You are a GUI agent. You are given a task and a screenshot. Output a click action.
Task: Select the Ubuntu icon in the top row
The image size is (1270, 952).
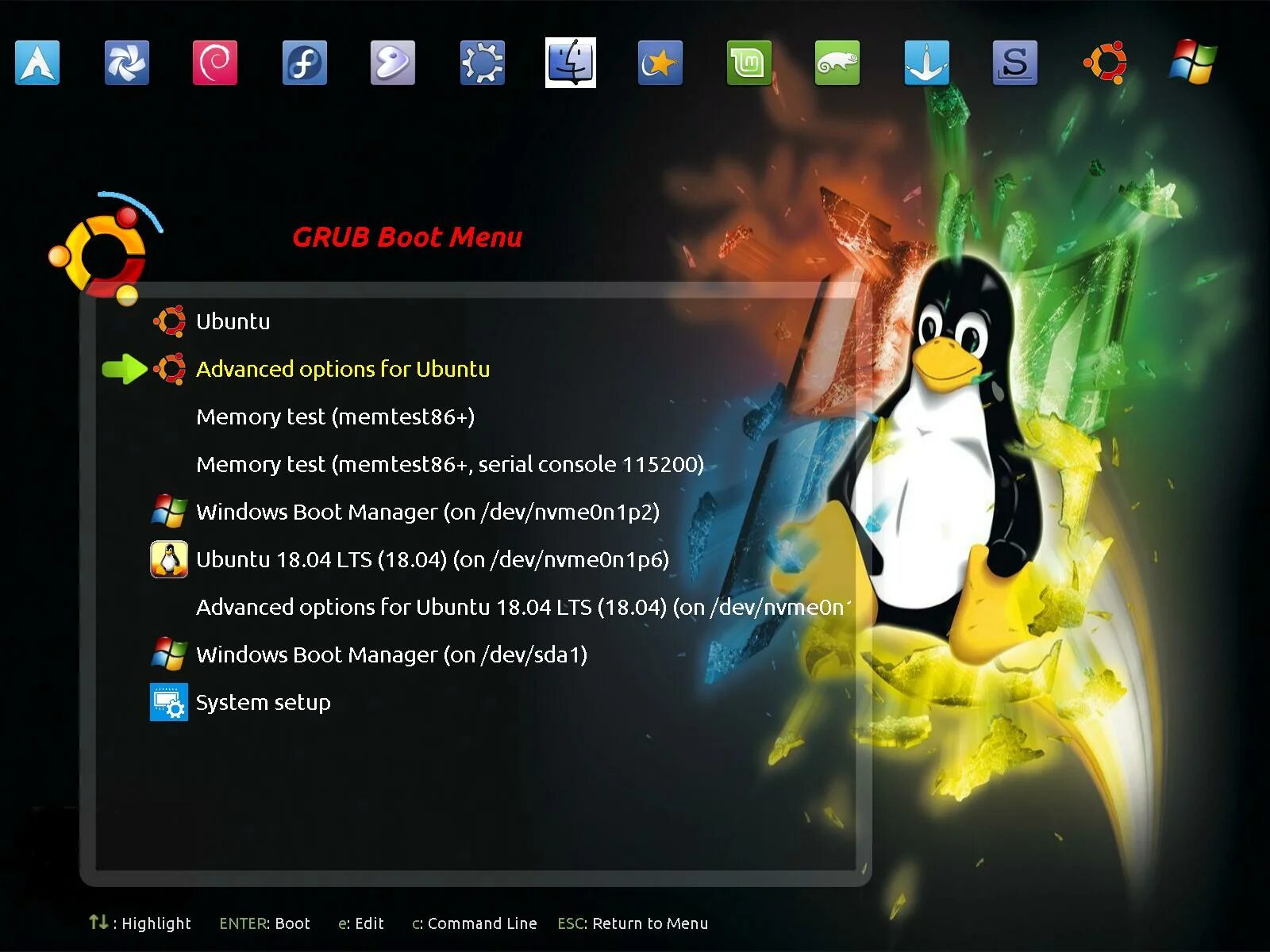point(1105,63)
